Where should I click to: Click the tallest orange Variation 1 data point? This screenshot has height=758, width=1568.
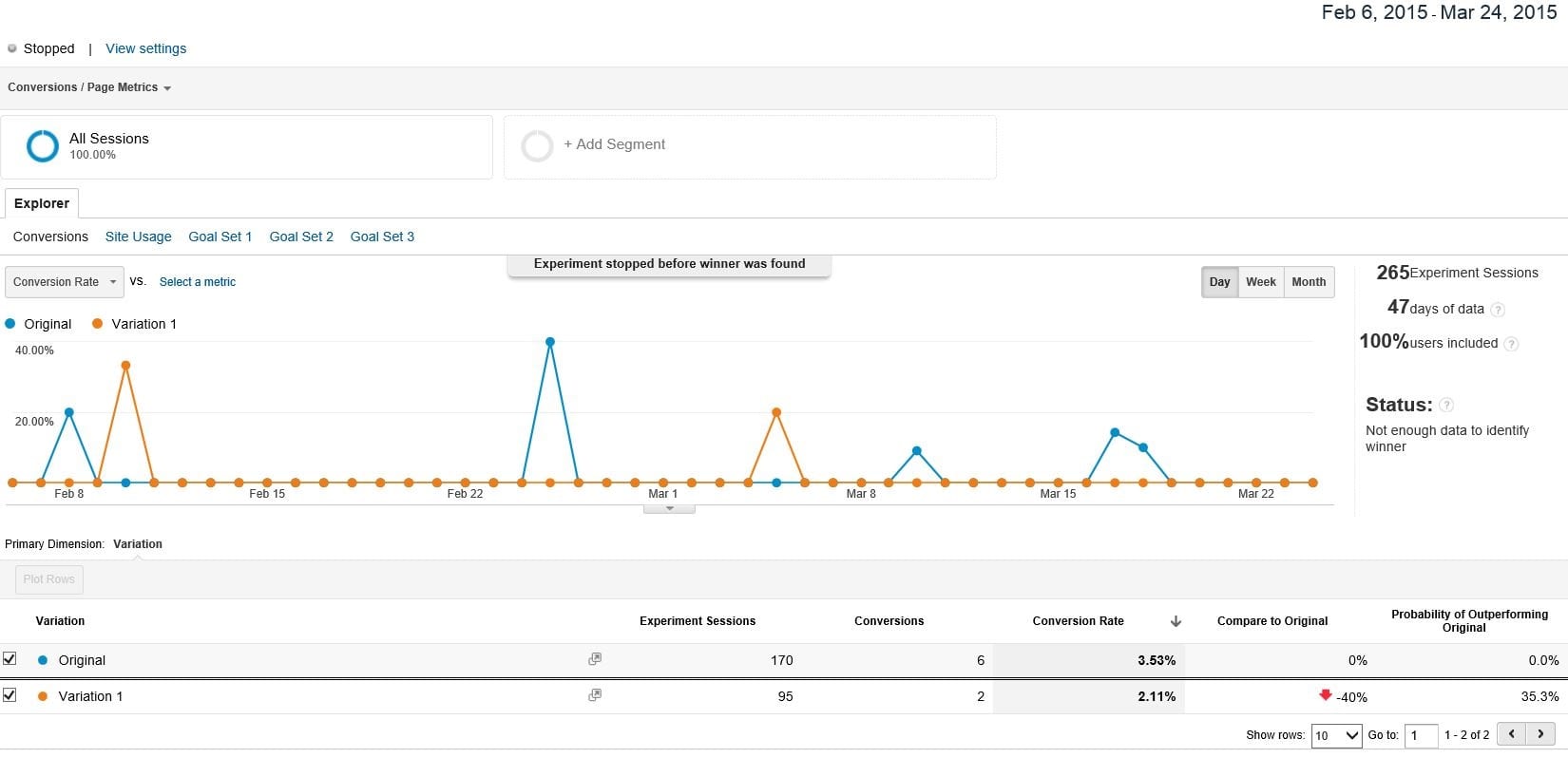(125, 366)
